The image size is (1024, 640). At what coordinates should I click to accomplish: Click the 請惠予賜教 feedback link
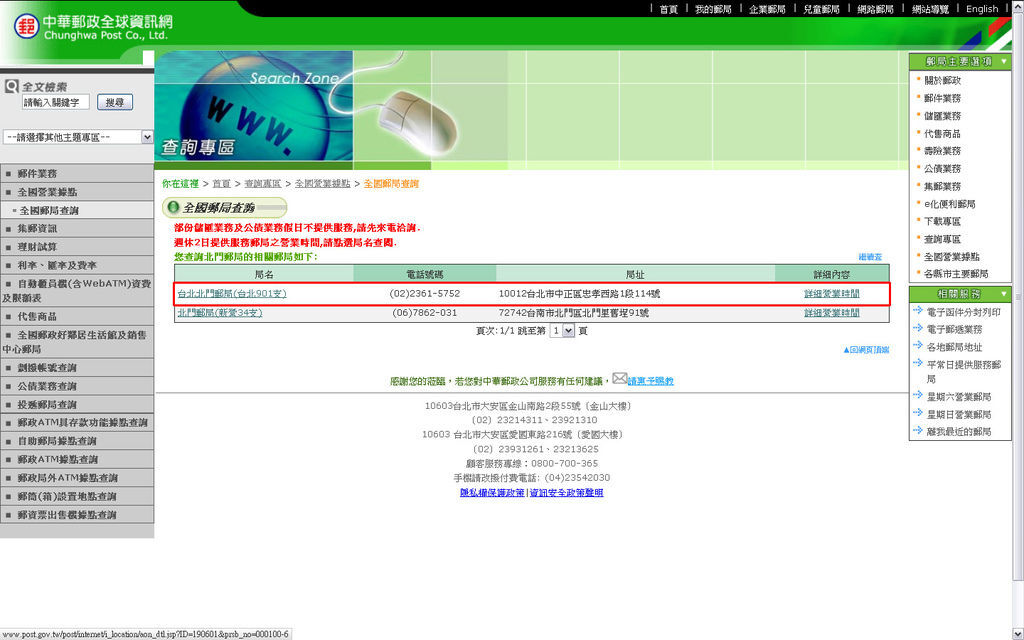click(650, 381)
